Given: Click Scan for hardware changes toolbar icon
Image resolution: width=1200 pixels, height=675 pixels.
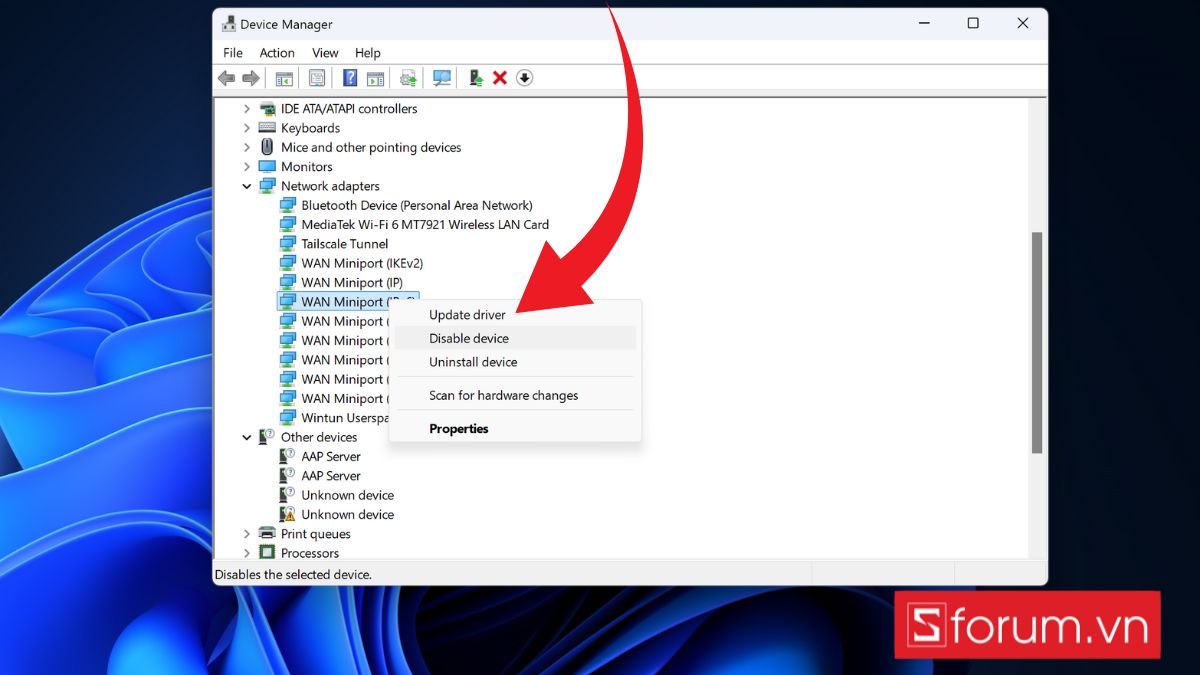Looking at the screenshot, I should (x=442, y=78).
